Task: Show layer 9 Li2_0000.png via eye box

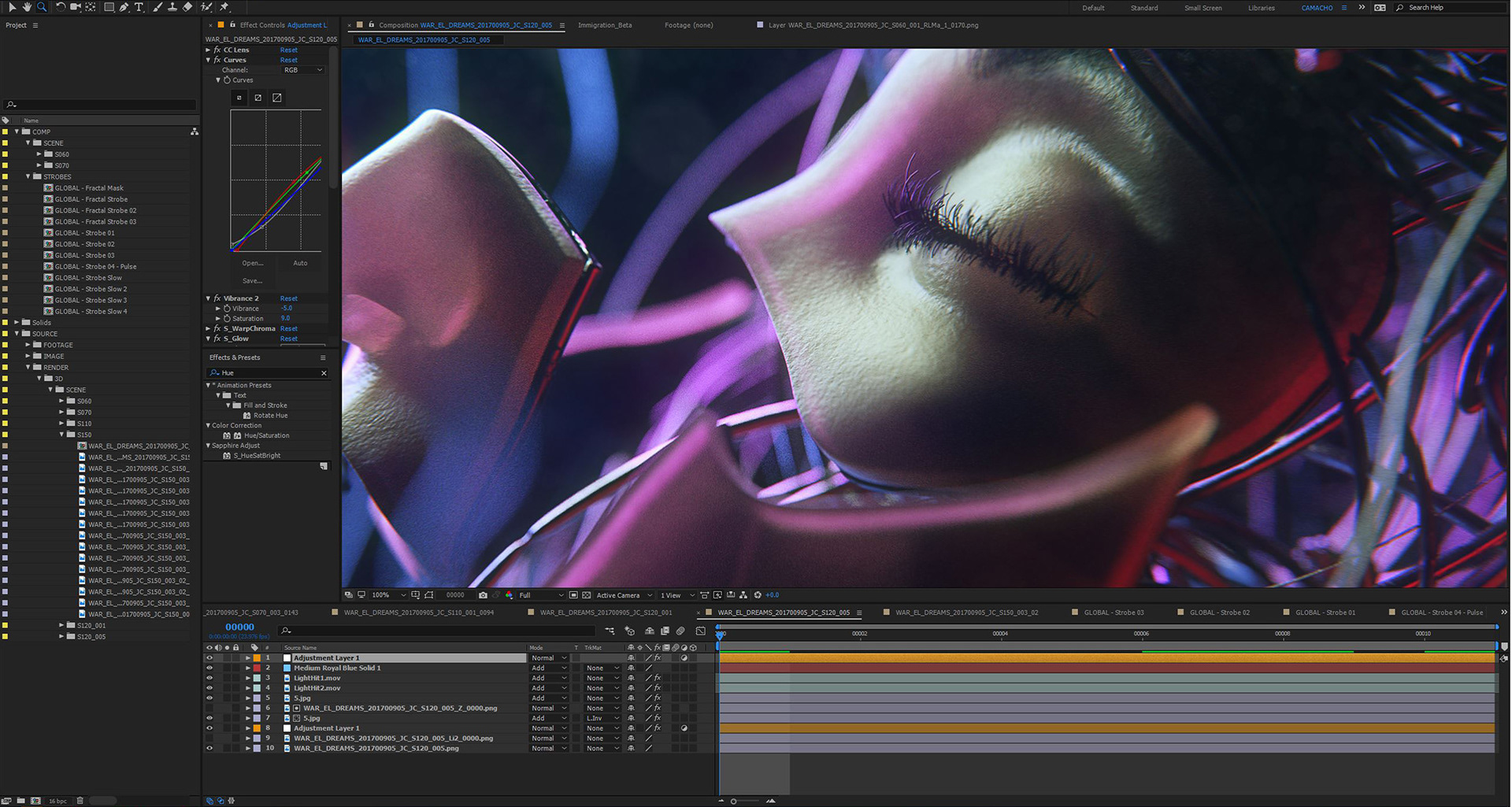Action: click(209, 739)
